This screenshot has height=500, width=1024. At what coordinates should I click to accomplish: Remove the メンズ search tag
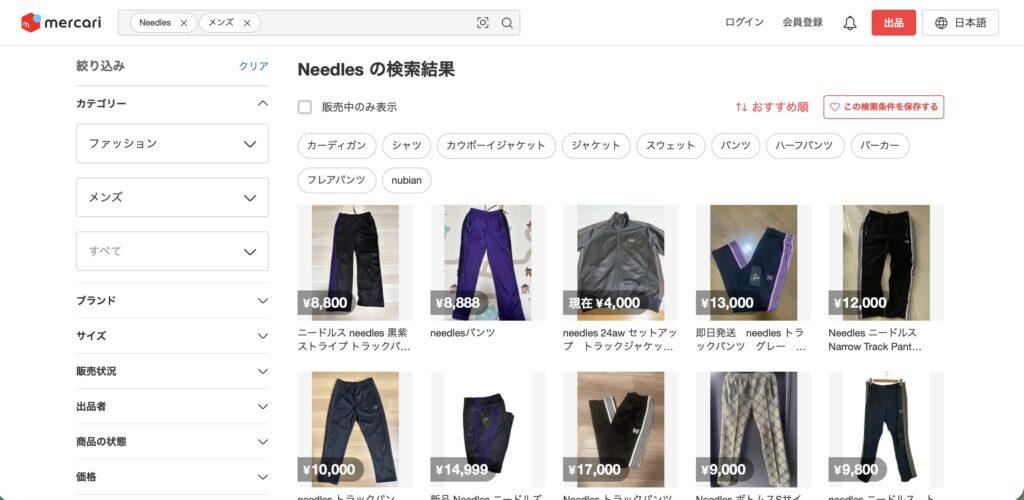[247, 23]
